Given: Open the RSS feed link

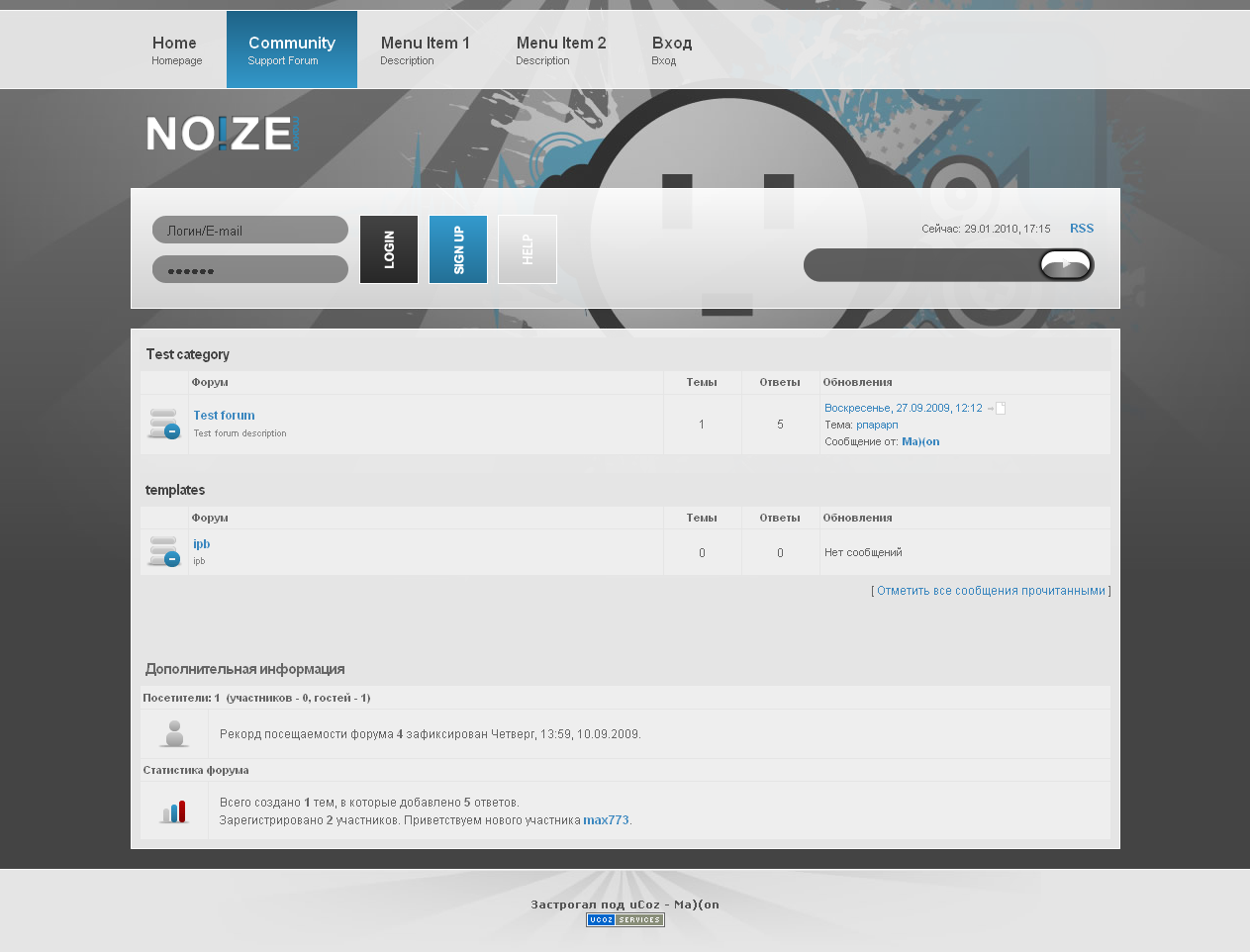Looking at the screenshot, I should coord(1081,229).
